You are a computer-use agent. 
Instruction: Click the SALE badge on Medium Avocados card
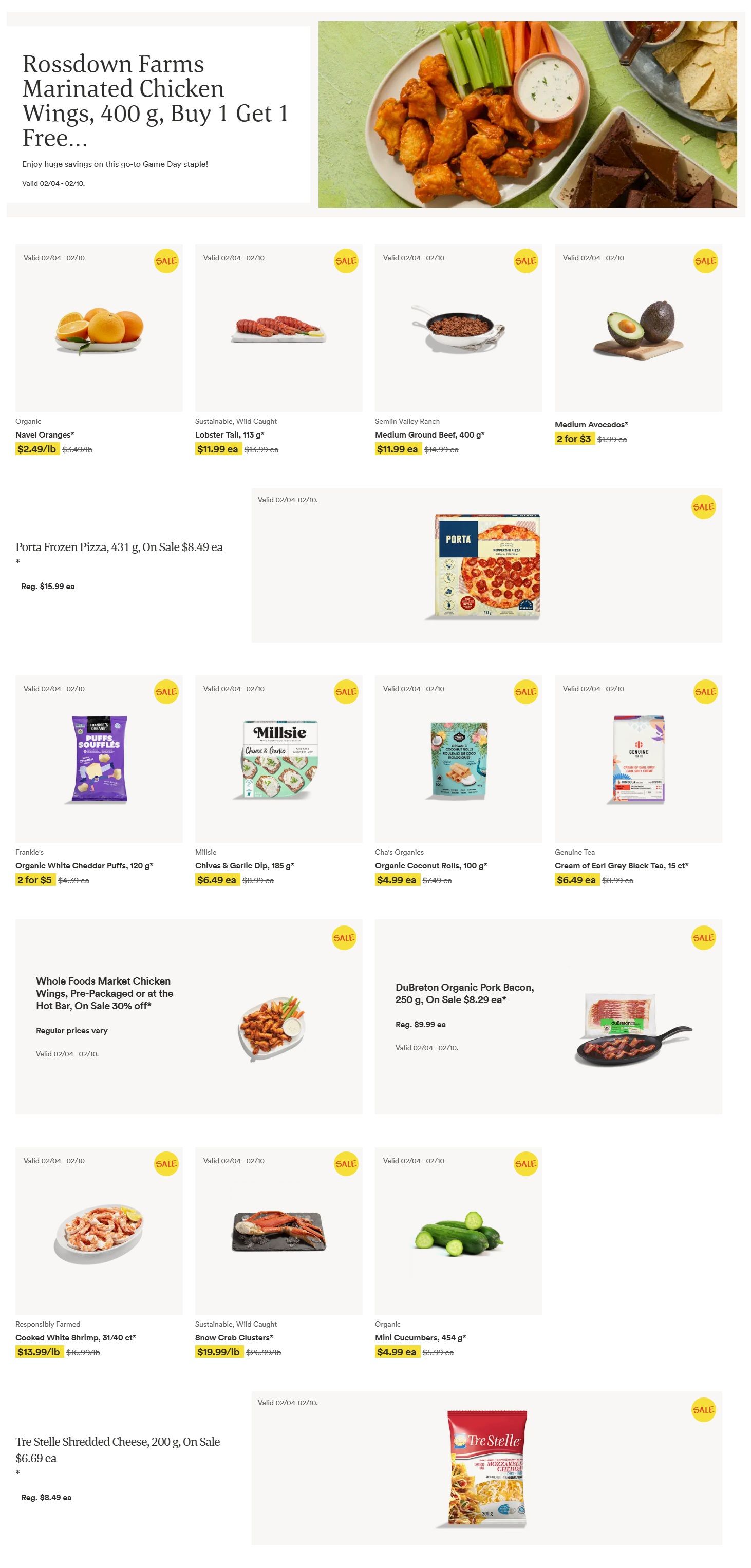[x=705, y=261]
